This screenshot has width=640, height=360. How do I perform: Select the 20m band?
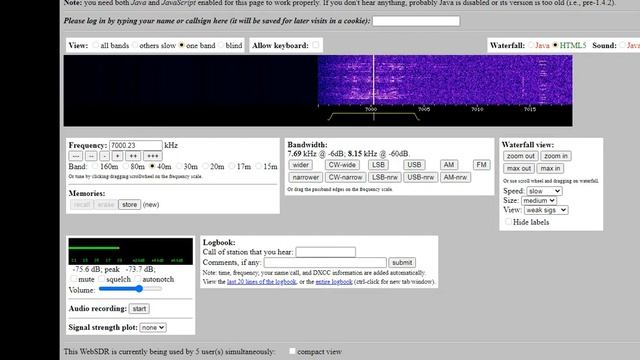[x=205, y=166]
